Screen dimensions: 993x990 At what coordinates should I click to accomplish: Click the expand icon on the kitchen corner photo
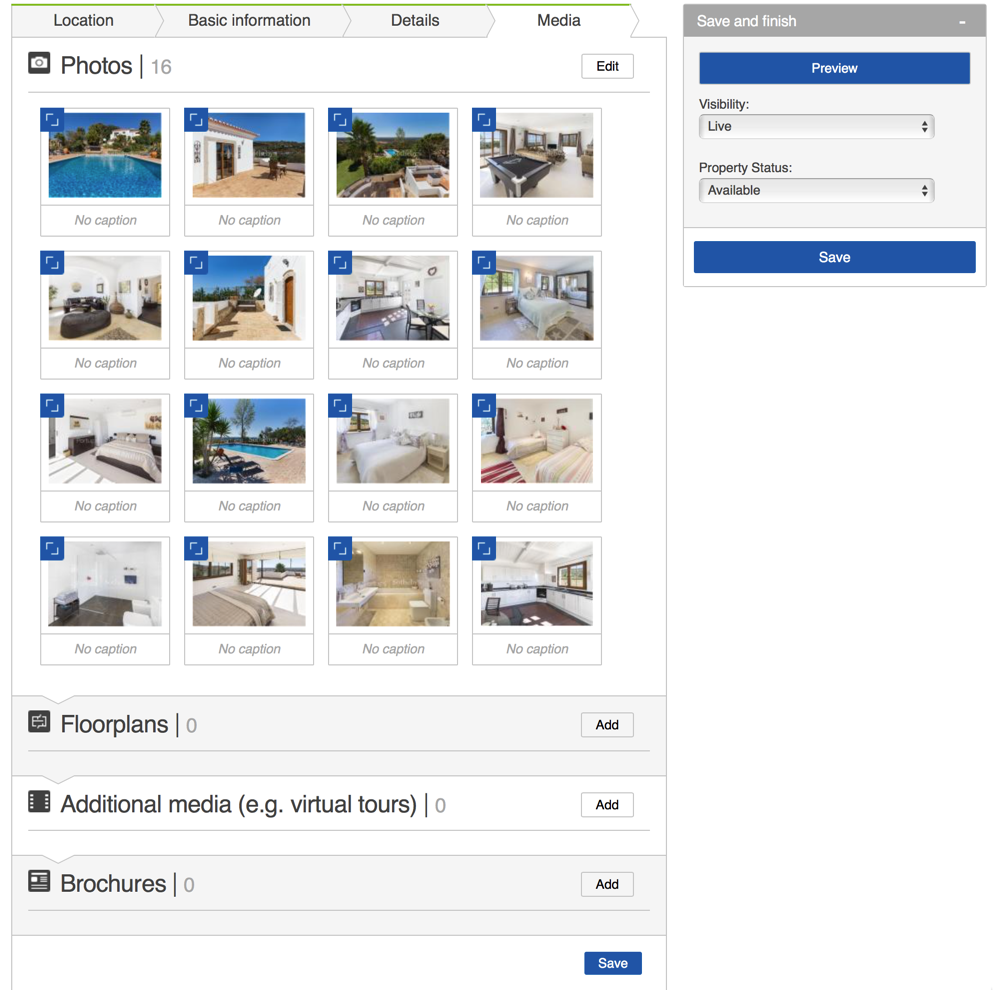tap(483, 548)
